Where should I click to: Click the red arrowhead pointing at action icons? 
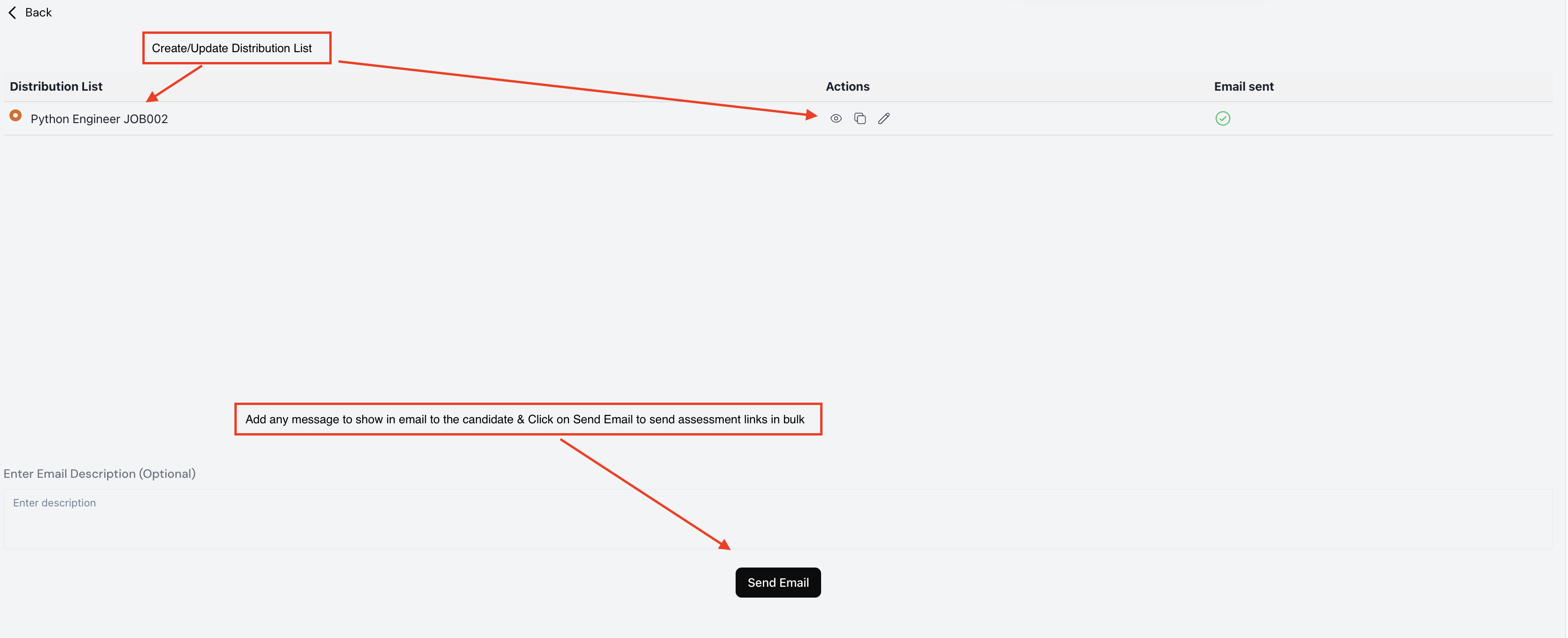[x=811, y=115]
